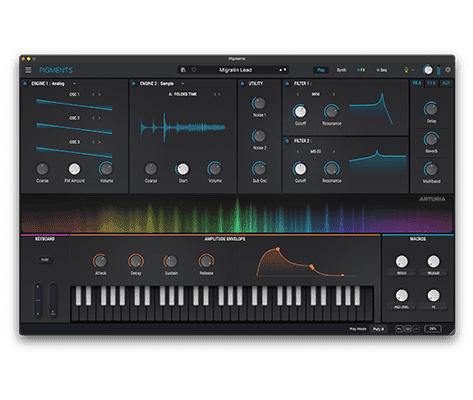The image size is (473, 400).
Task: Disable Filter 1 with its power button
Action: (x=287, y=84)
